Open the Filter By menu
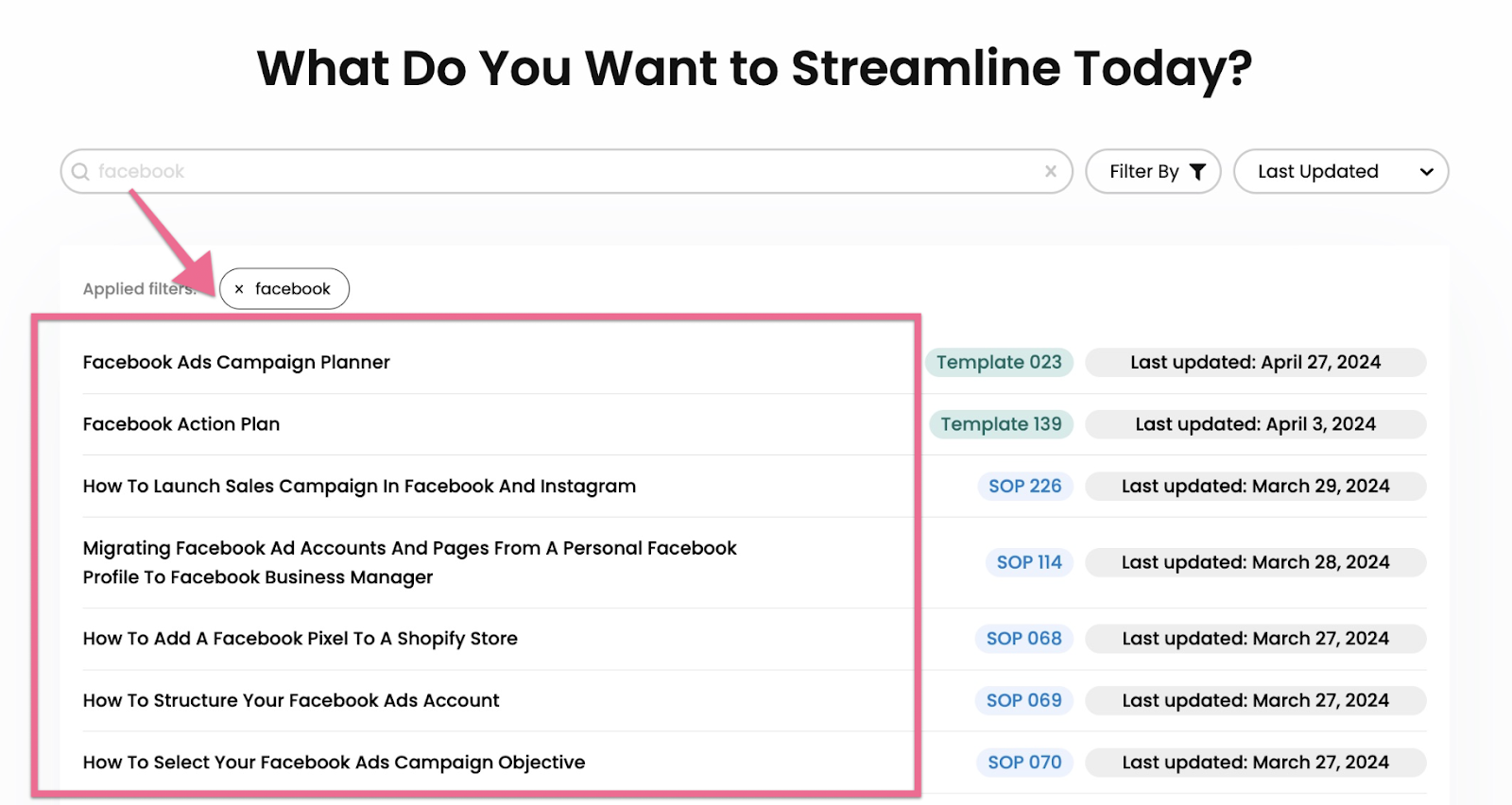The image size is (1512, 805). click(1153, 171)
